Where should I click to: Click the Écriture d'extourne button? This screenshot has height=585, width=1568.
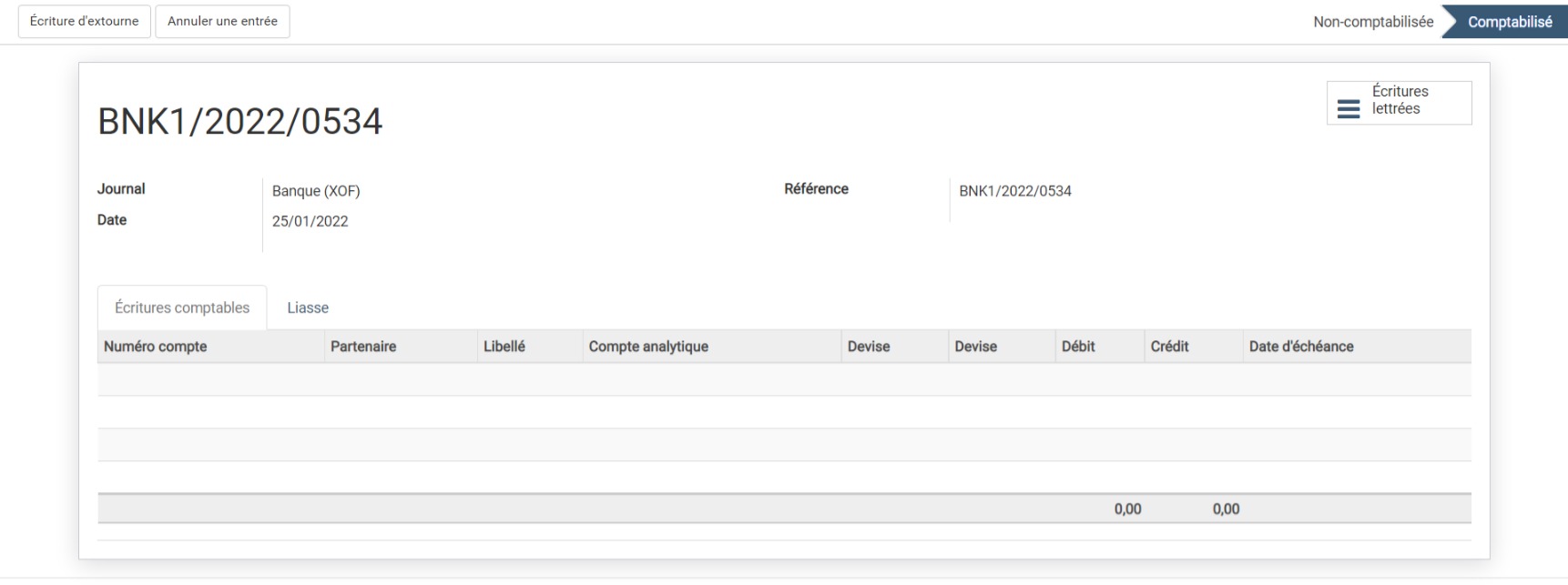[84, 21]
